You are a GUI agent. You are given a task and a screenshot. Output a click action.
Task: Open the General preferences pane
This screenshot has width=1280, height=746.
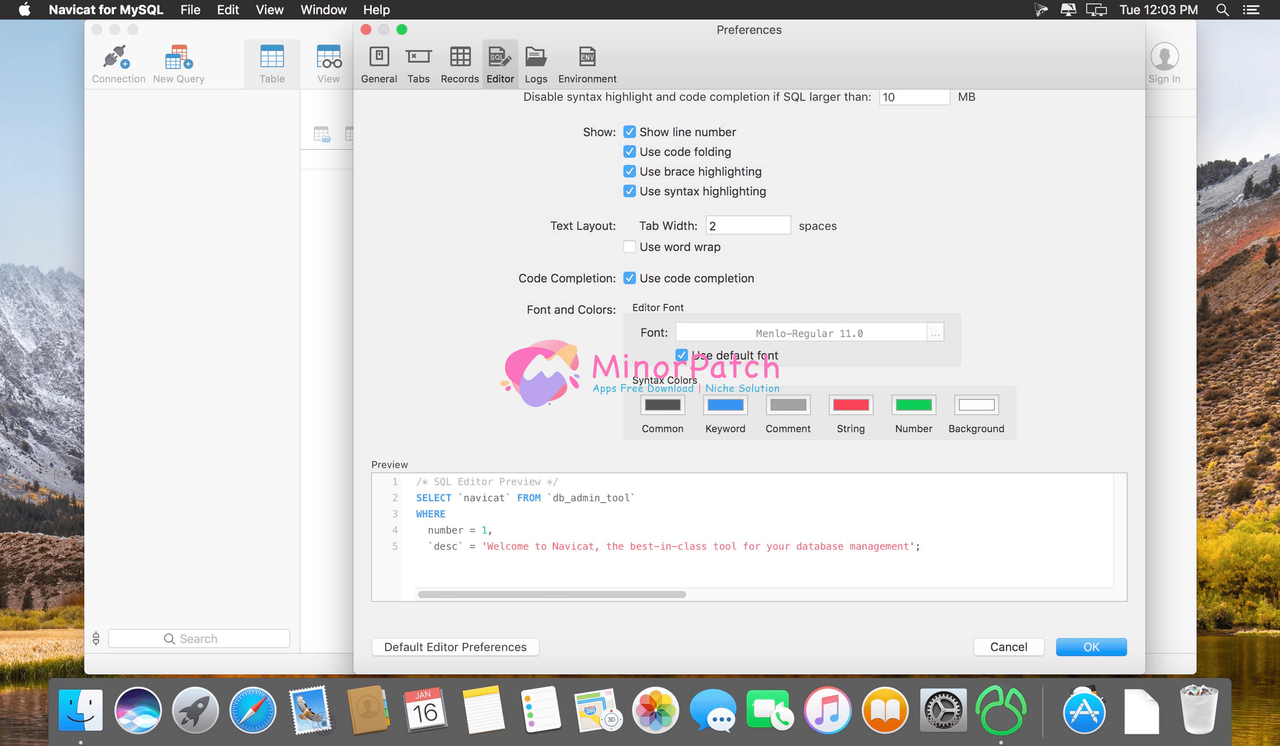tap(379, 64)
